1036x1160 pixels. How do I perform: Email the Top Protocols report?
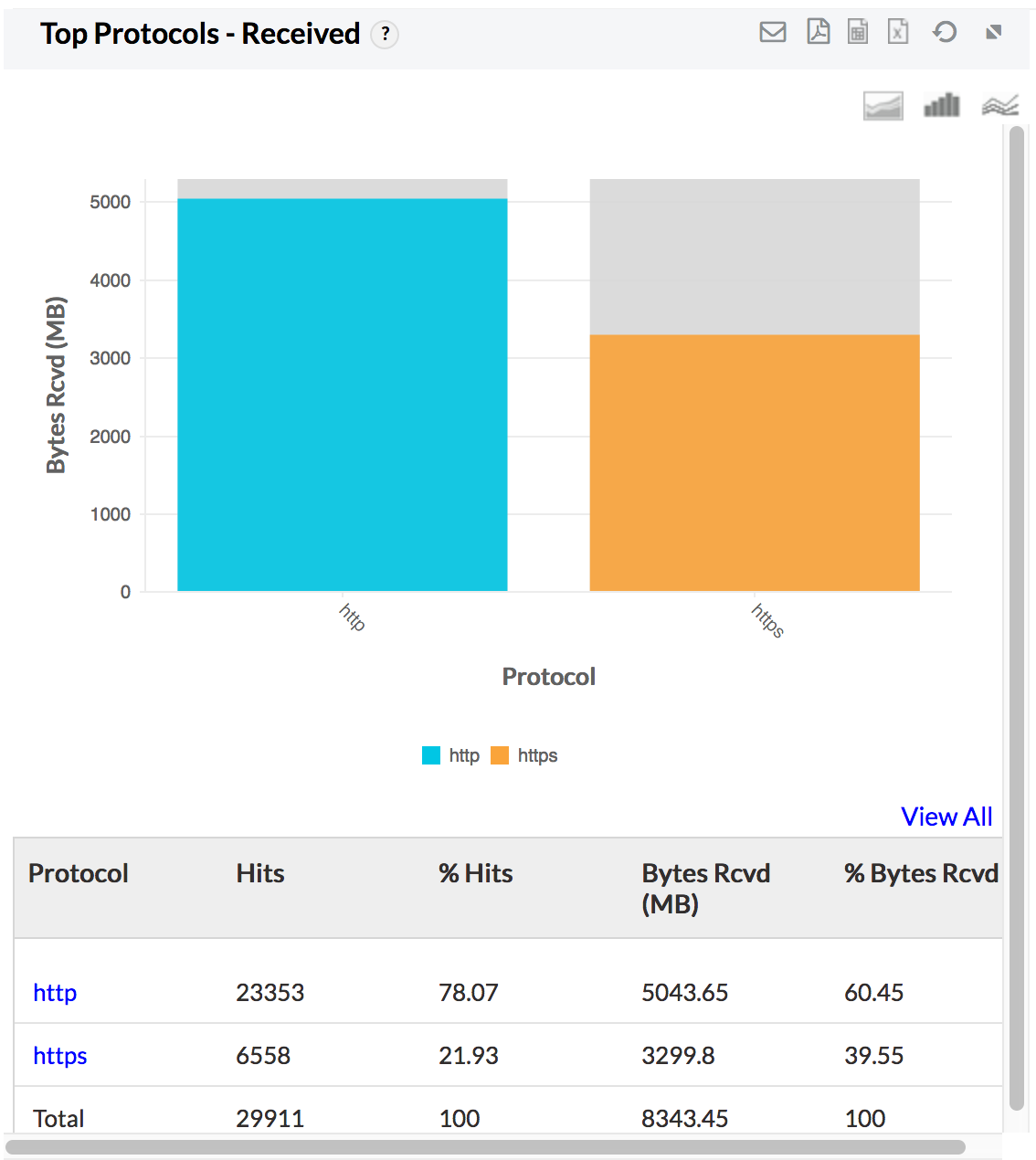[773, 33]
